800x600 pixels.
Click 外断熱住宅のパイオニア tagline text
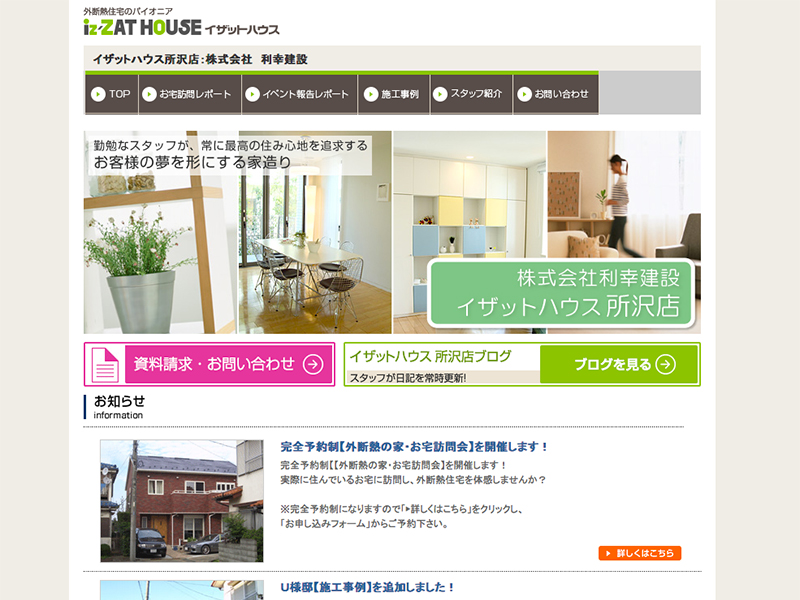pyautogui.click(x=128, y=11)
